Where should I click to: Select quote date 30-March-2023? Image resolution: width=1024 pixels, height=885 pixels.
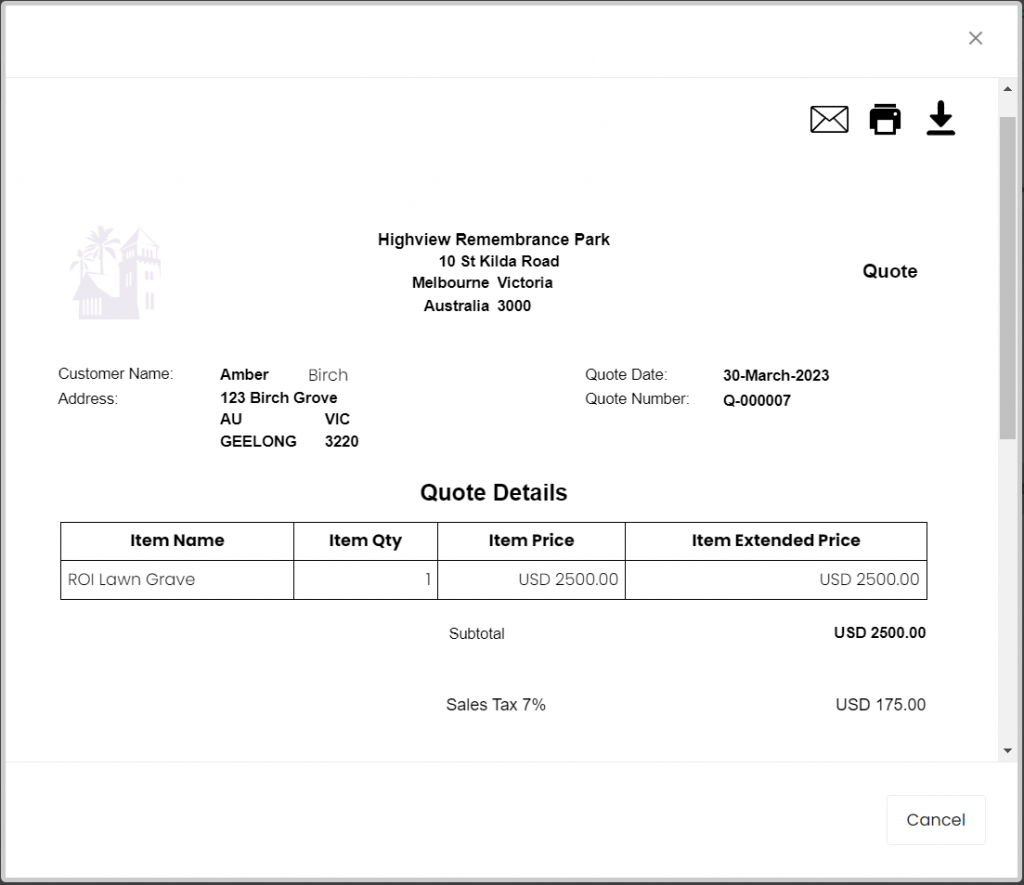pos(776,376)
